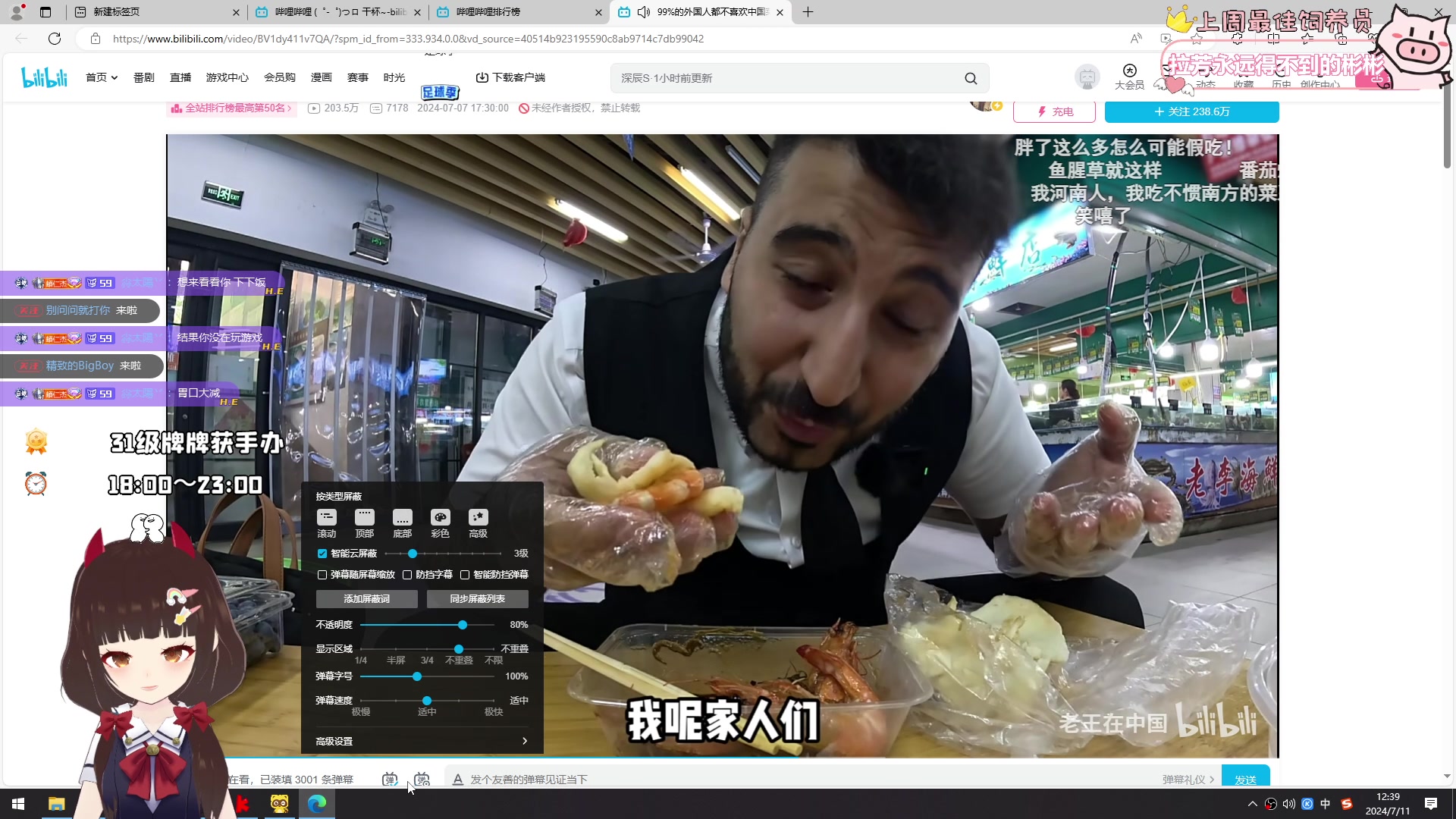This screenshot has width=1456, height=819.
Task: Open danmaku text style A icon
Action: pos(457,779)
